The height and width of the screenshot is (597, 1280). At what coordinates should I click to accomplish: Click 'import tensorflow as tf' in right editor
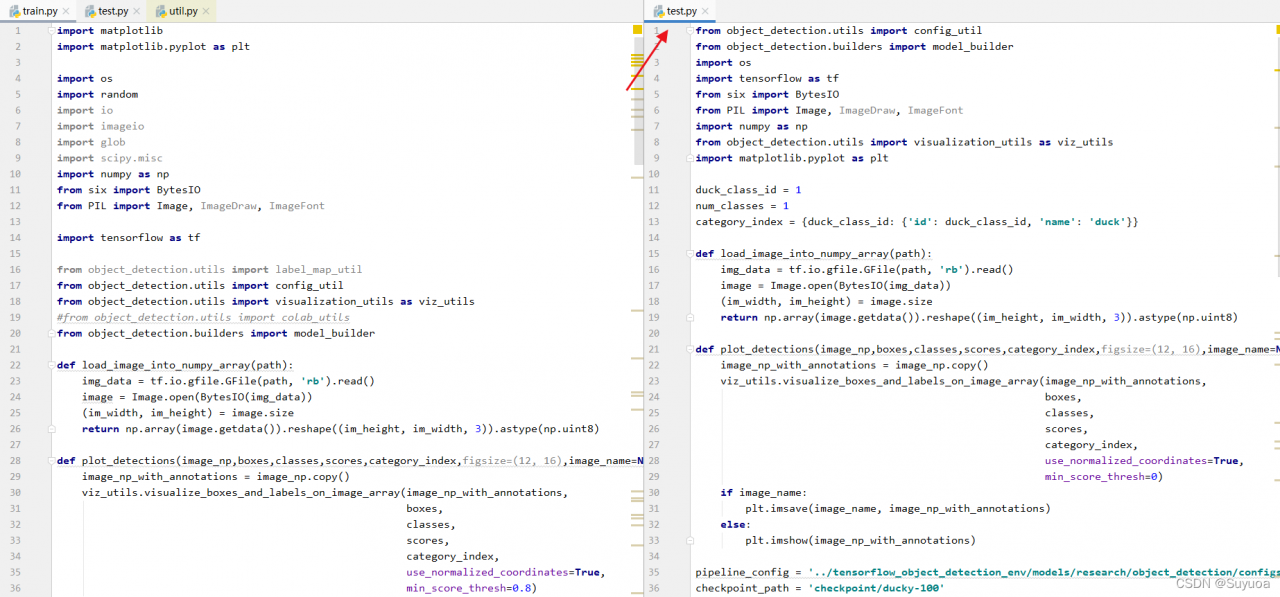tap(767, 78)
